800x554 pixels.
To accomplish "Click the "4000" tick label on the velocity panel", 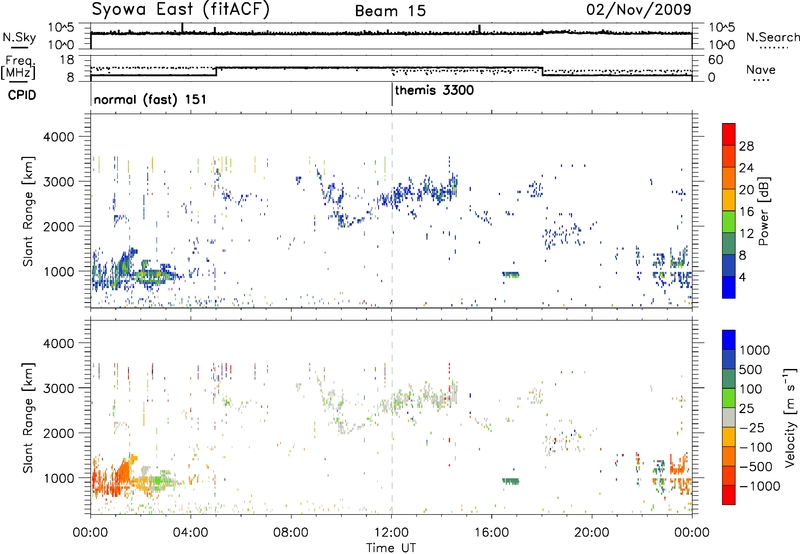I will click(58, 343).
